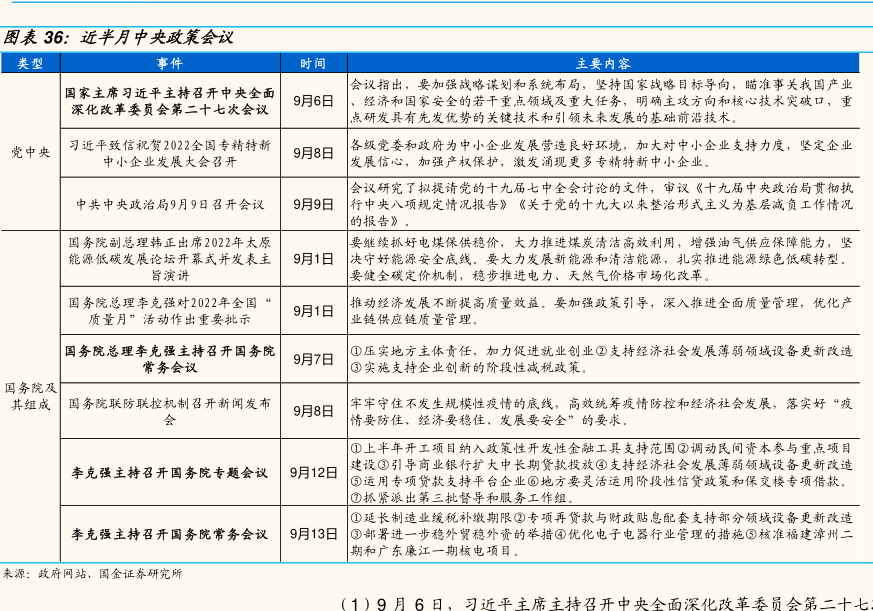
Task: Click event 李克强主持召开国务院常务会议
Action: pos(170,534)
